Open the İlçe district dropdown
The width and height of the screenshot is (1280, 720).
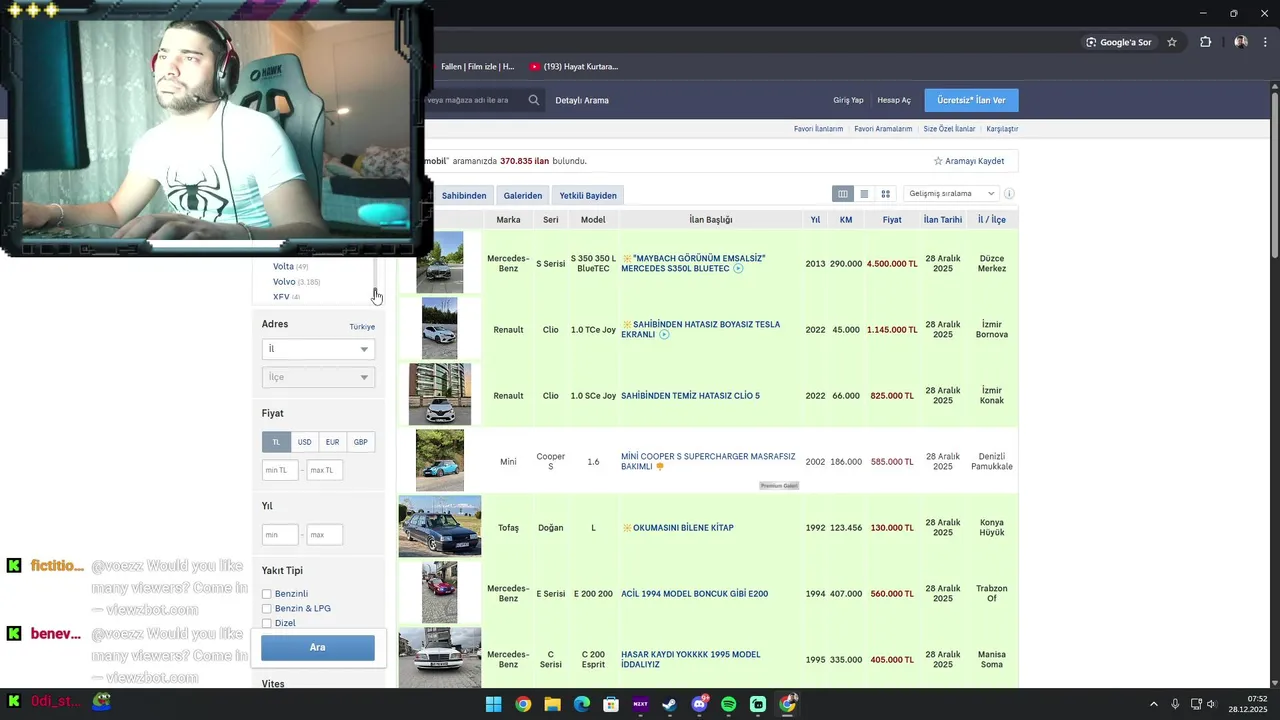point(318,377)
